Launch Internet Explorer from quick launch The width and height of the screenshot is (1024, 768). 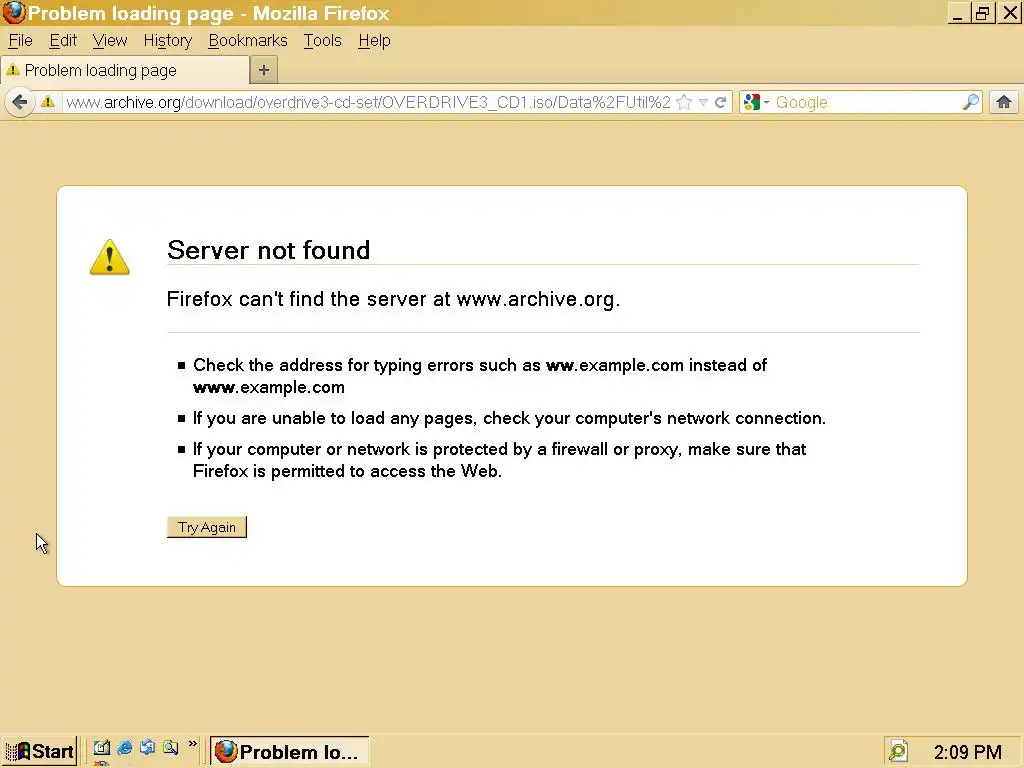125,748
